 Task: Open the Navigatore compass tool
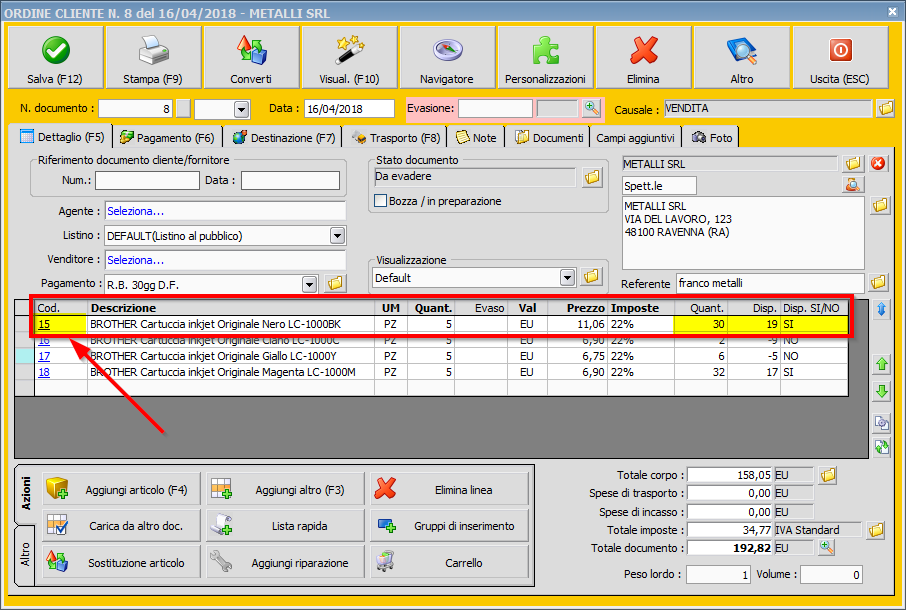coord(447,57)
